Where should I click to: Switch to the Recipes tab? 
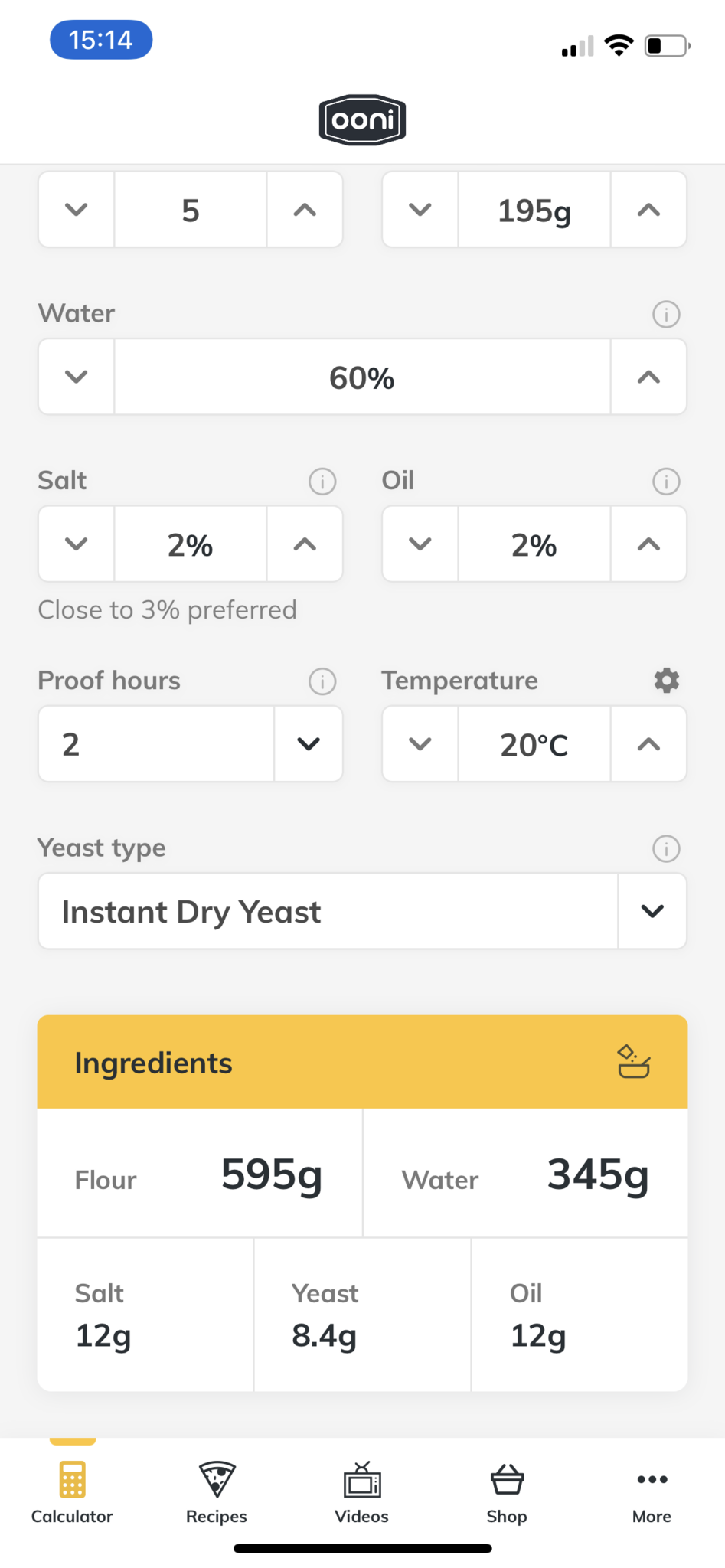point(217,1491)
